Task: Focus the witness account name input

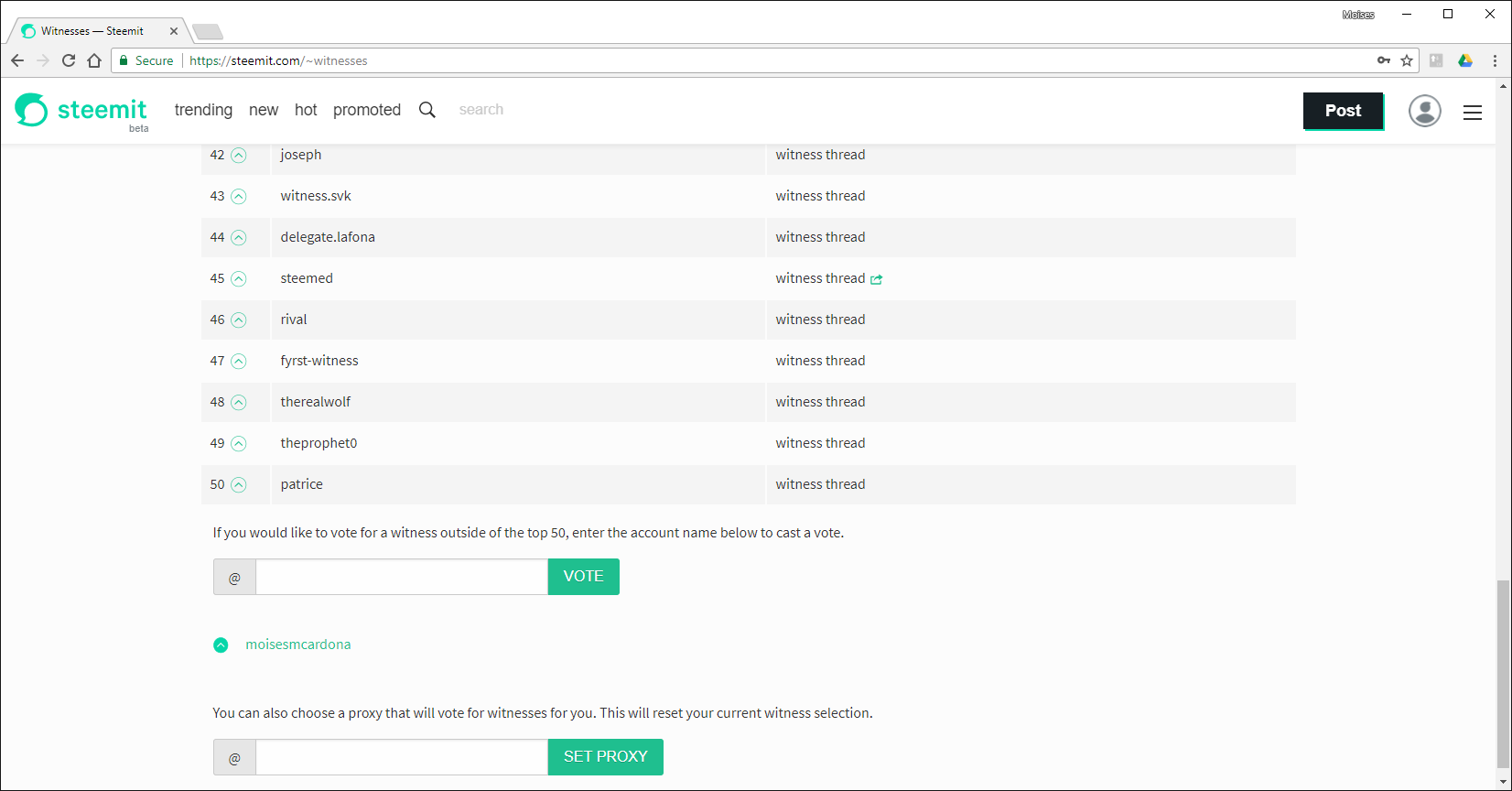Action: point(402,577)
